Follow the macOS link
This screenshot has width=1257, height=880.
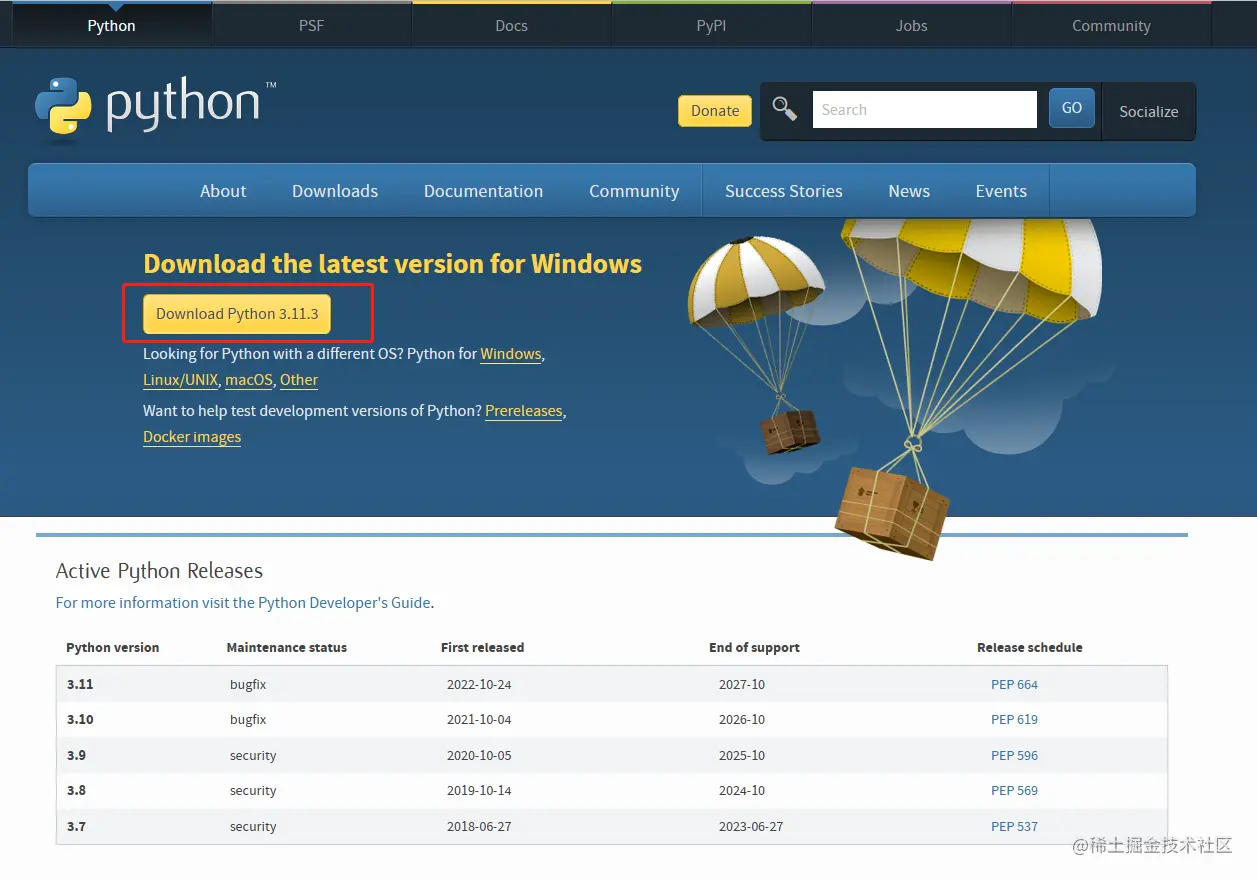pos(249,380)
